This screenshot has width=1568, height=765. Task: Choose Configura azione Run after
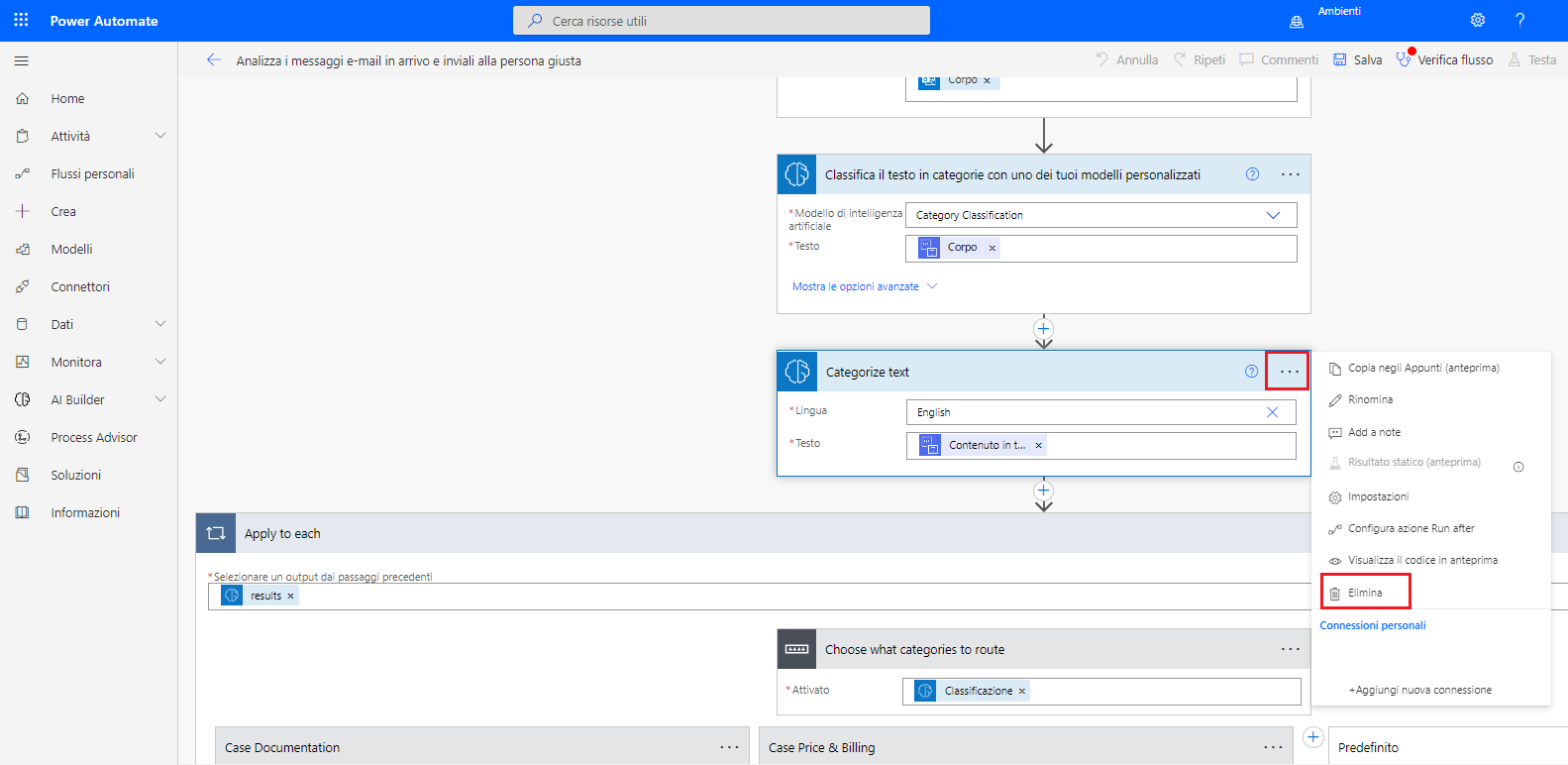(x=1411, y=528)
